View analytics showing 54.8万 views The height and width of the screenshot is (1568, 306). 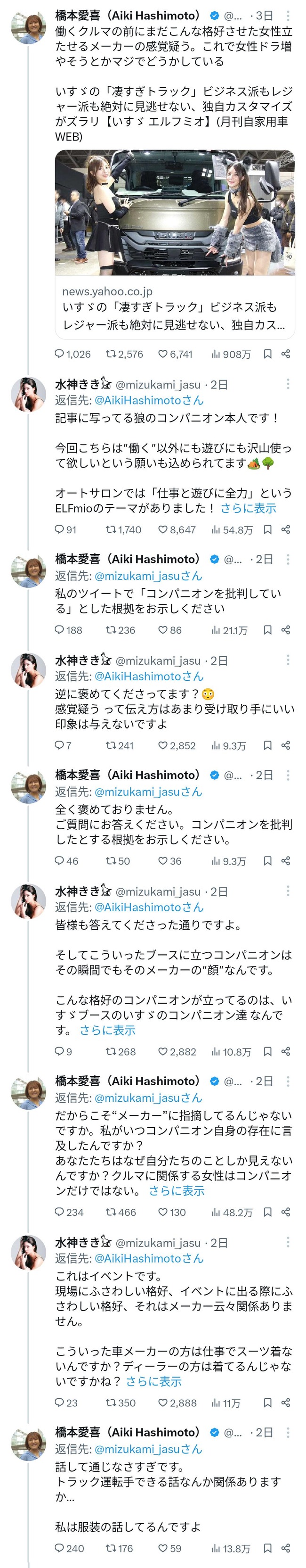[216, 529]
